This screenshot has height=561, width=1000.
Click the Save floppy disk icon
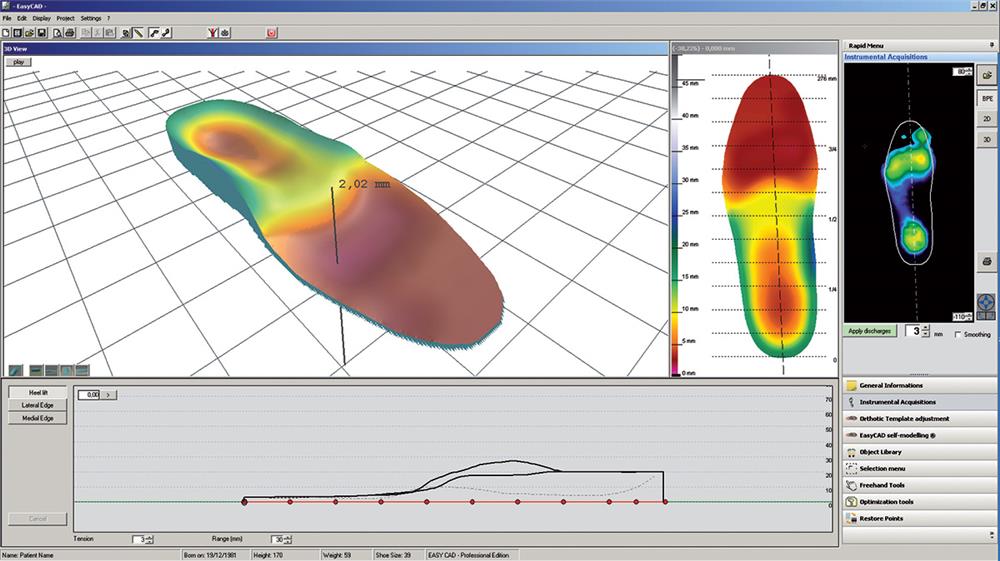click(42, 33)
